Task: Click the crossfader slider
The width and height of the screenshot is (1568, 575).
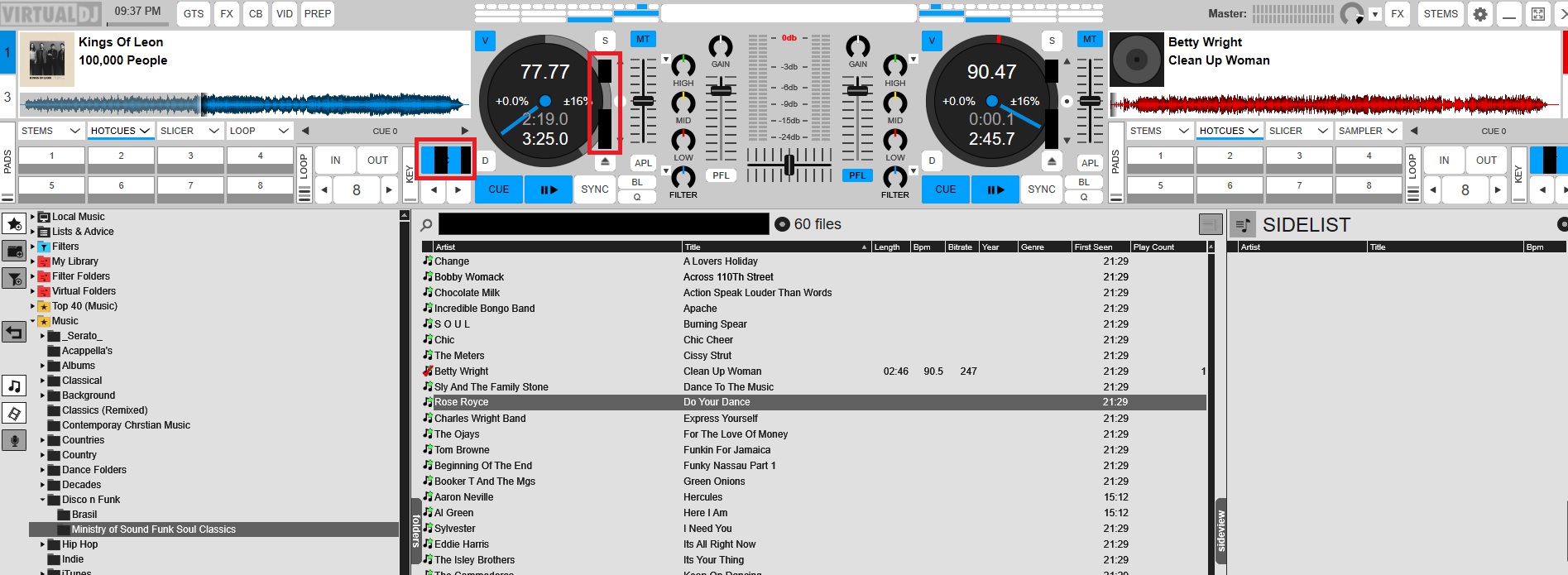Action: pos(789,165)
